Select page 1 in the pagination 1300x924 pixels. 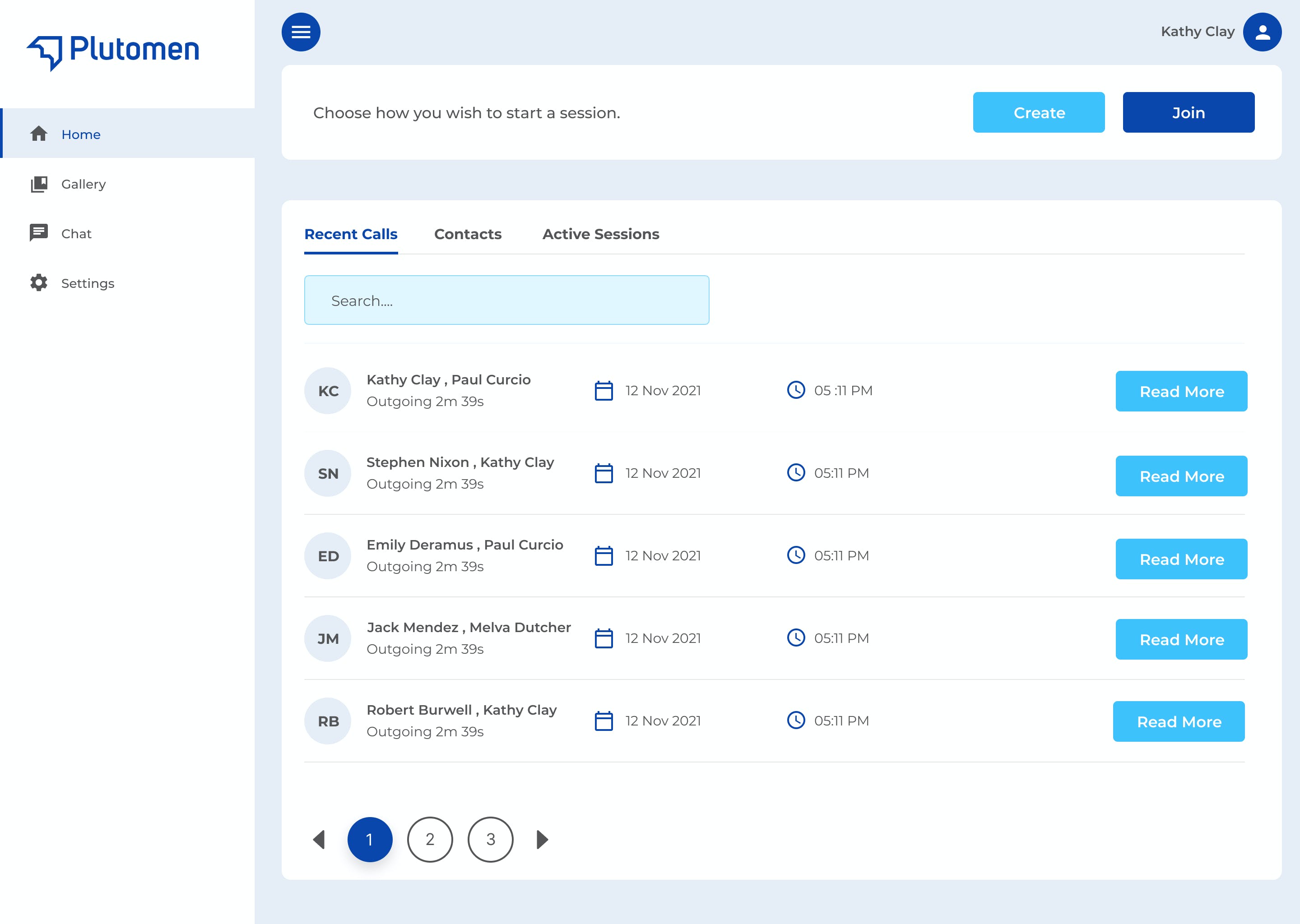click(x=369, y=839)
